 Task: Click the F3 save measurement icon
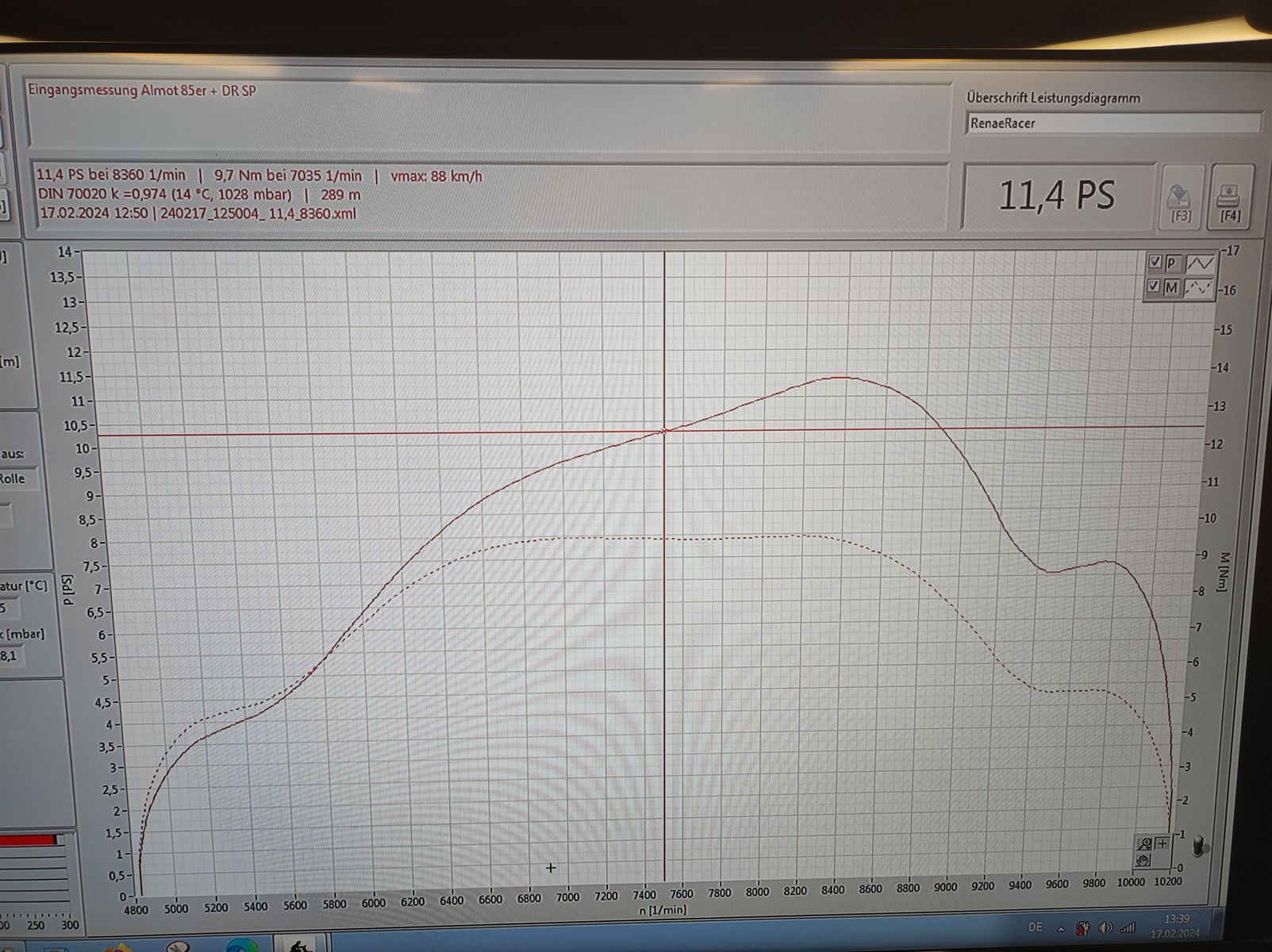tap(1181, 198)
